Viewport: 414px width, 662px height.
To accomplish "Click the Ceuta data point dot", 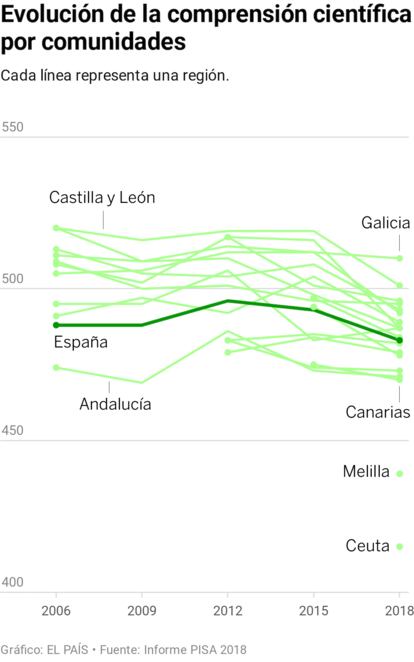I will [400, 547].
